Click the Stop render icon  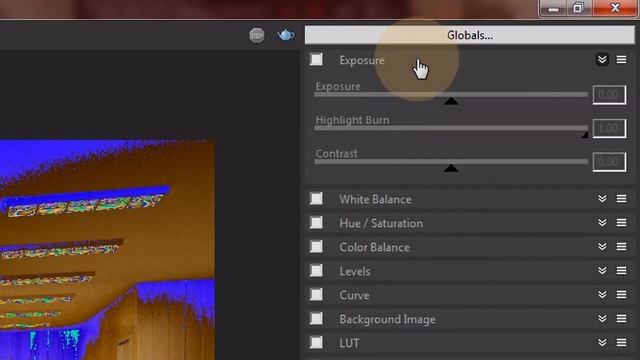[257, 36]
